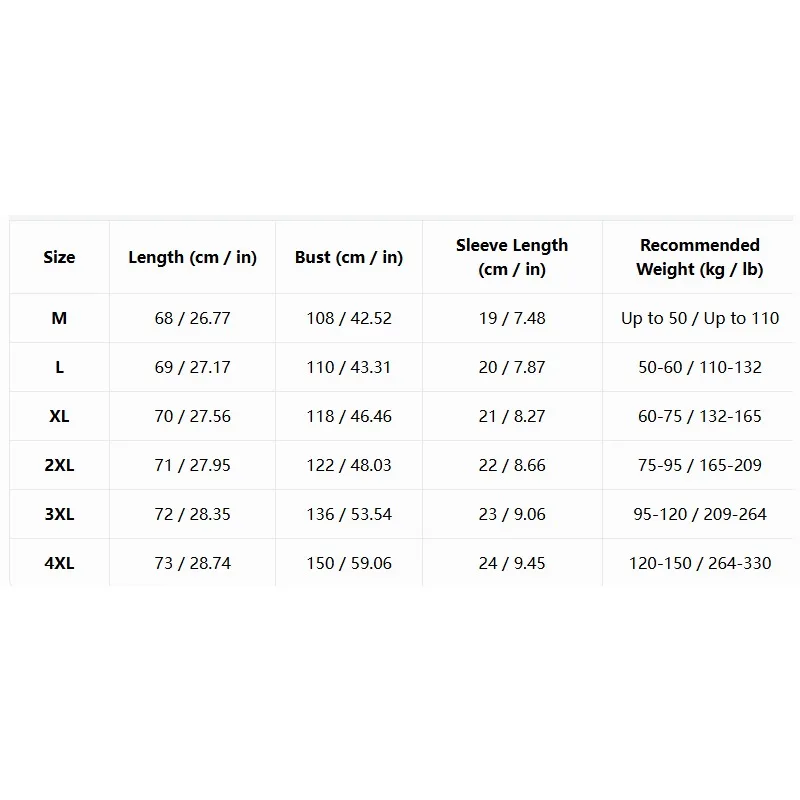Click the Recommended Weight column header
Viewport: 800px width, 800px height.
pyautogui.click(x=699, y=257)
